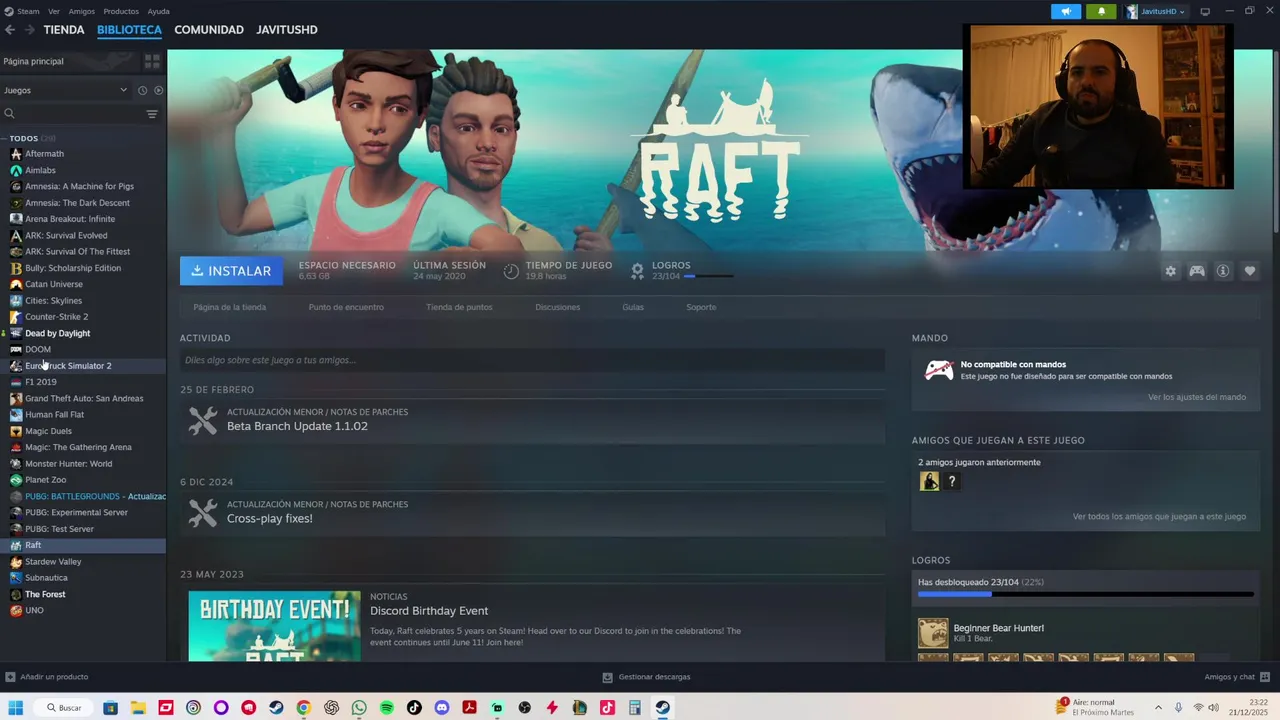Toggle ready-to-play filter play icon
1280x720 pixels.
coord(158,90)
